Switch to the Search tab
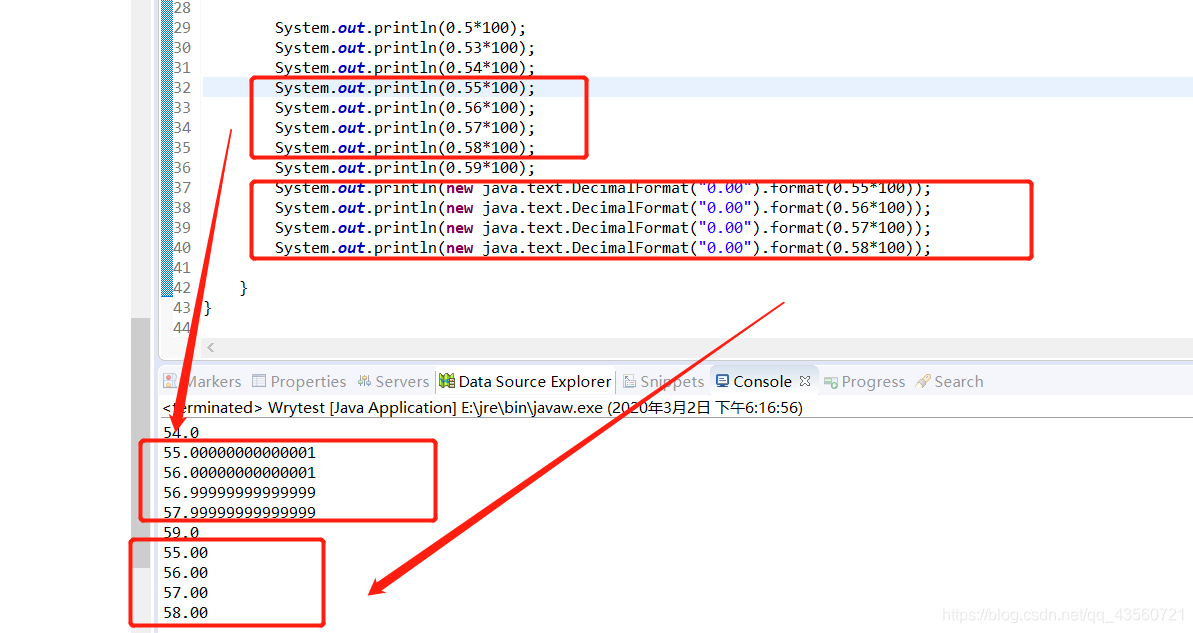The image size is (1193, 633). click(950, 381)
